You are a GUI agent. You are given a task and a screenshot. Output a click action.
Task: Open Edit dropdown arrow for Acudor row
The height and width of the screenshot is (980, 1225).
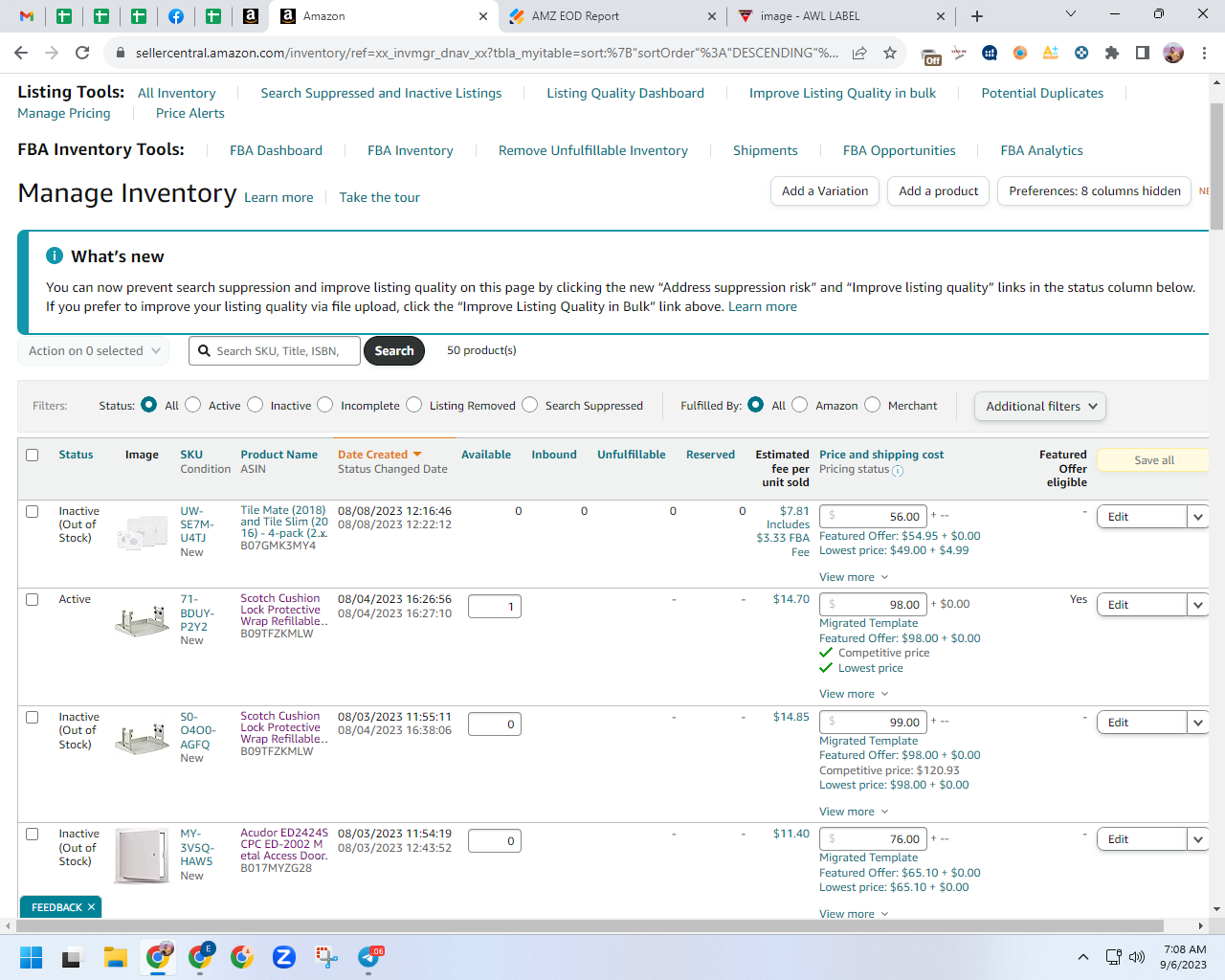1198,839
